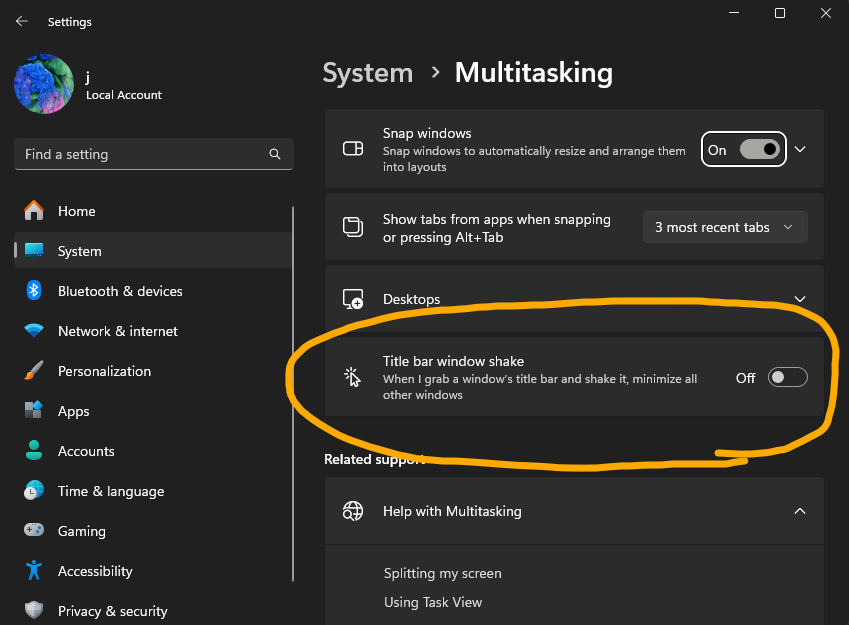This screenshot has height=625, width=849.
Task: Turn off the Snap windows toggle
Action: pyautogui.click(x=759, y=149)
